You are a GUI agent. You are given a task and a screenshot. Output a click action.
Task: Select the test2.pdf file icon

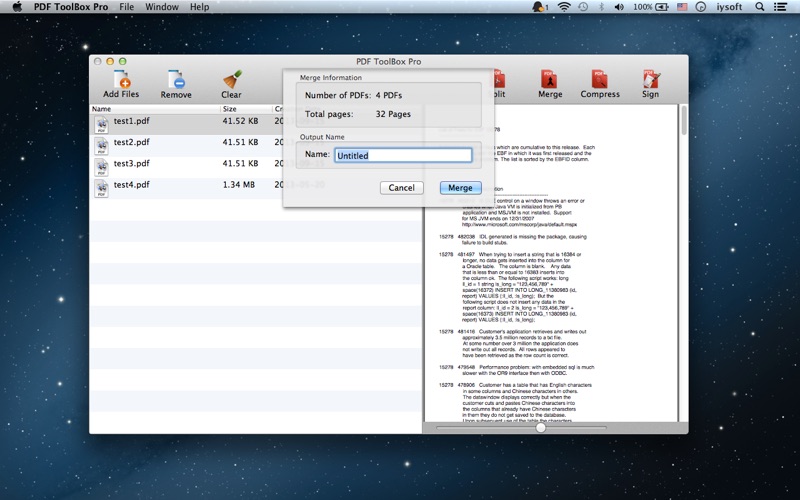pos(102,146)
